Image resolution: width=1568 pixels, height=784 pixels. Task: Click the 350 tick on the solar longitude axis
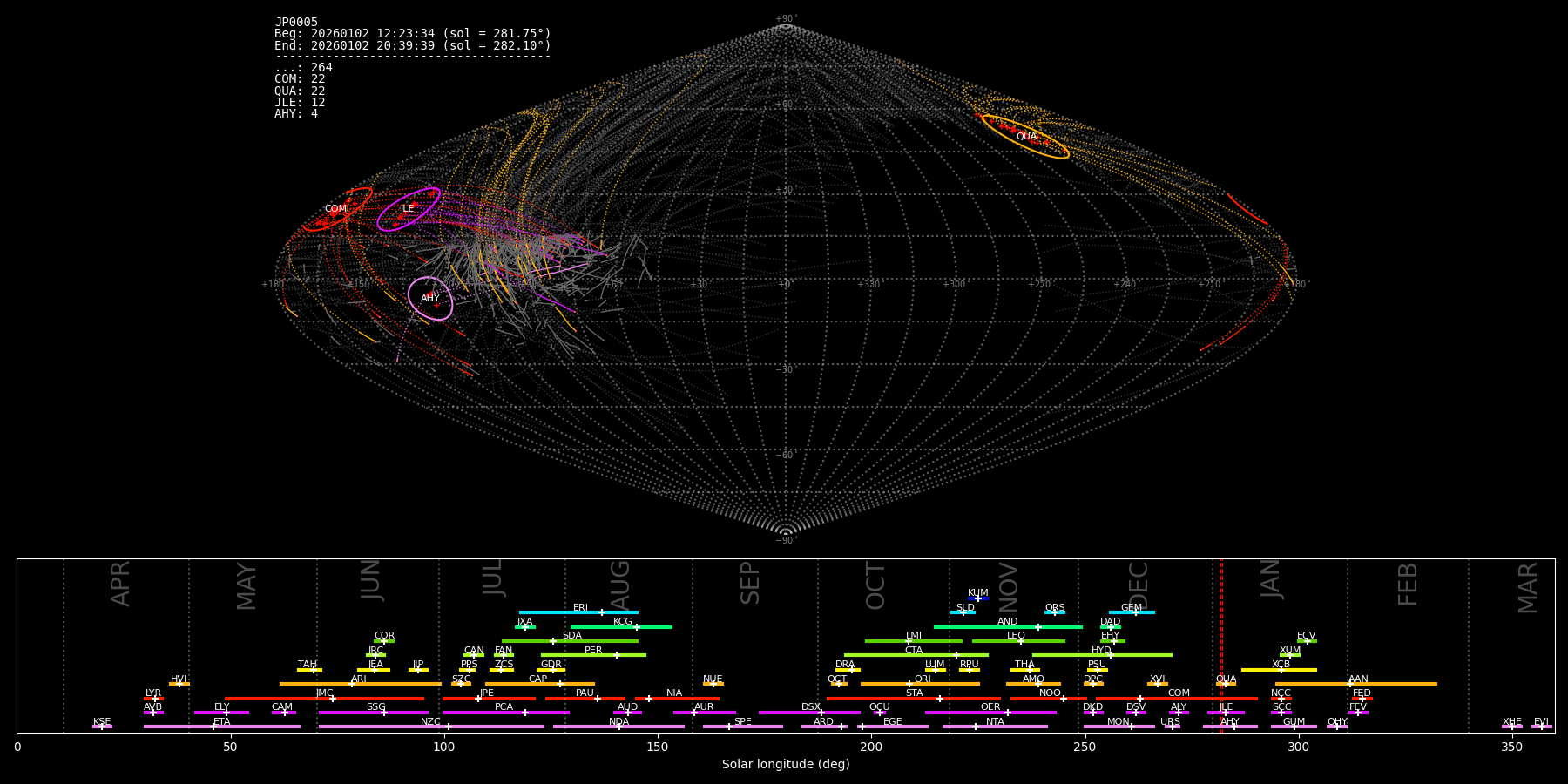tap(1511, 747)
